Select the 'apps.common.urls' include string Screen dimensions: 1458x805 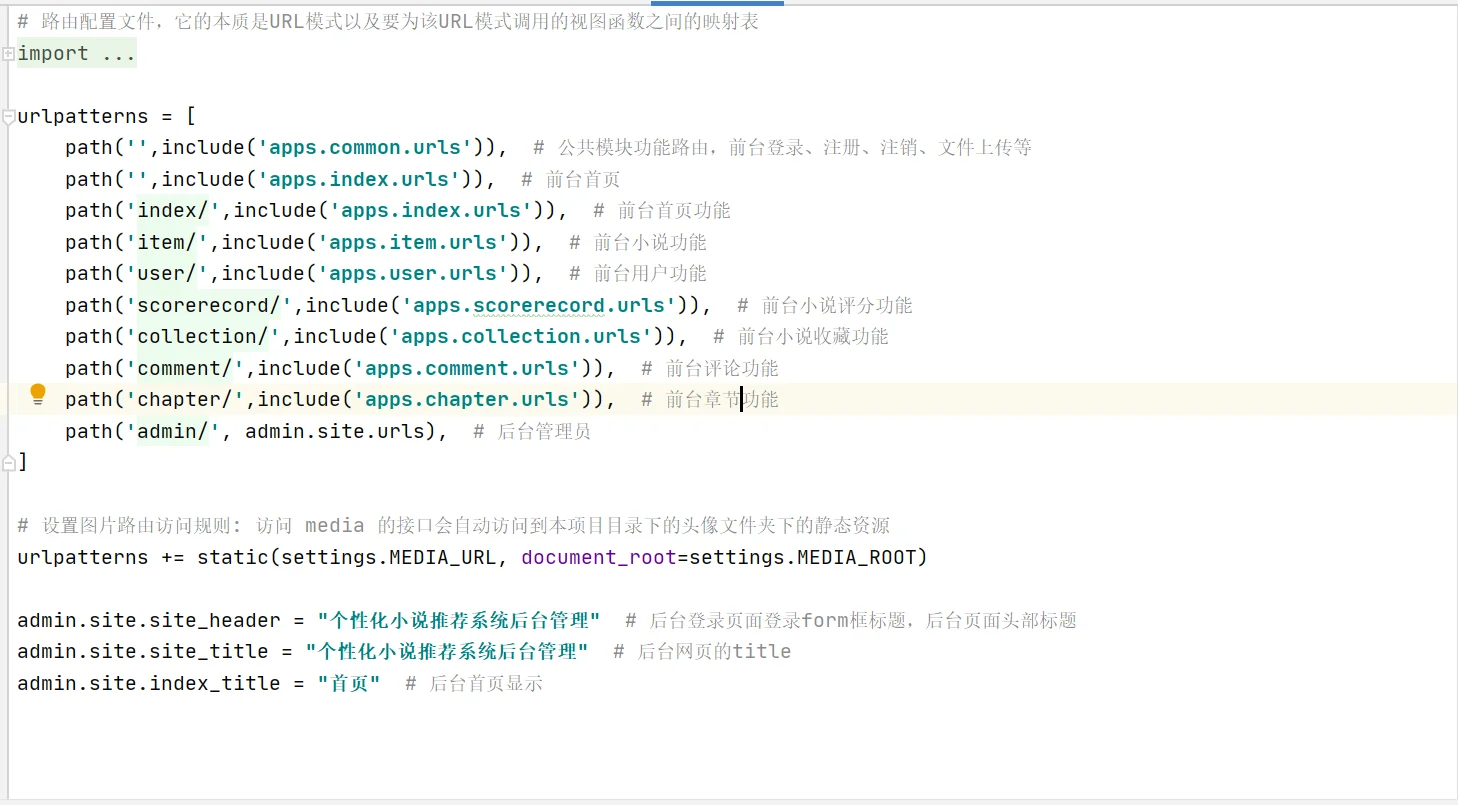click(x=364, y=147)
